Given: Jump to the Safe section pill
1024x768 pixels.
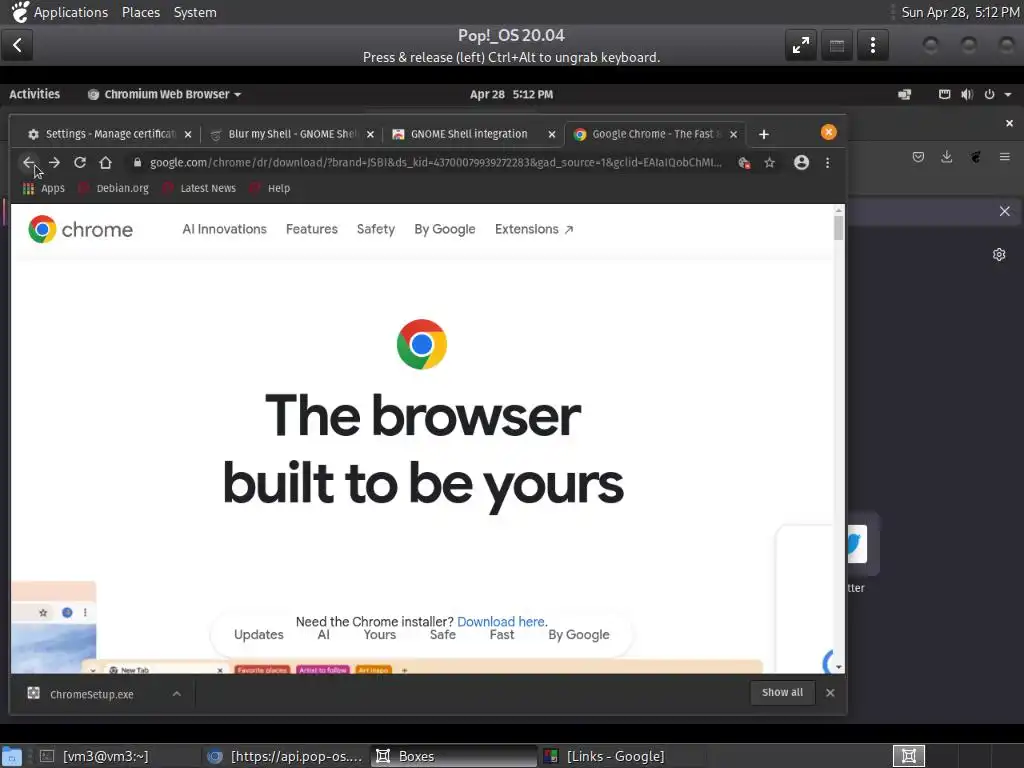Looking at the screenshot, I should [442, 635].
